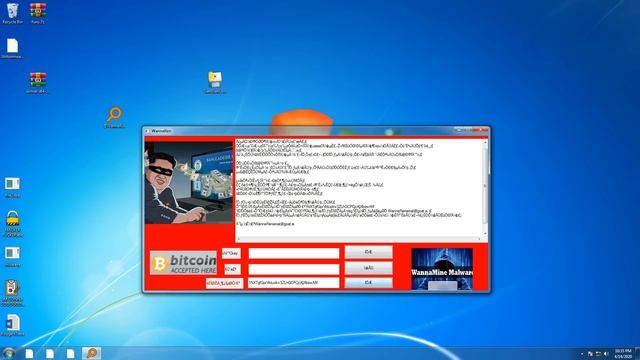Select the green window icon below the padlock
This screenshot has width=640, height=360.
point(12,256)
